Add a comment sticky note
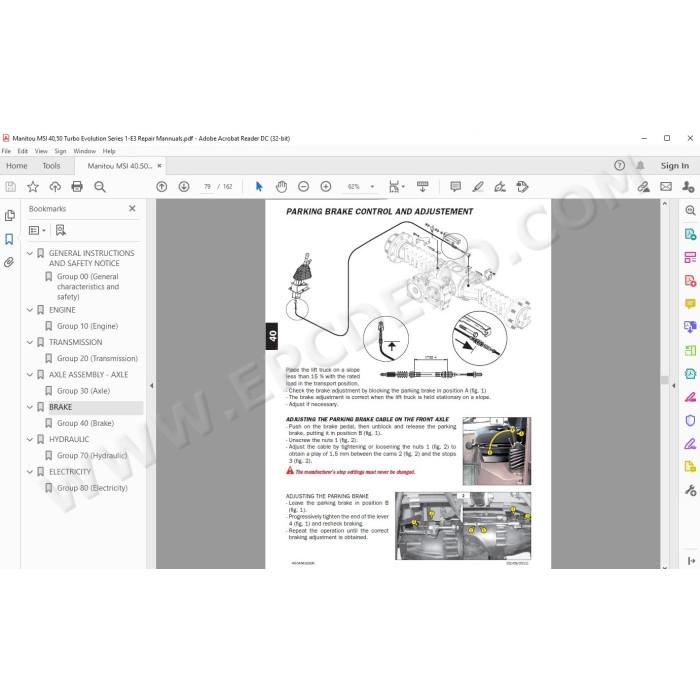The image size is (700, 700). pos(455,187)
